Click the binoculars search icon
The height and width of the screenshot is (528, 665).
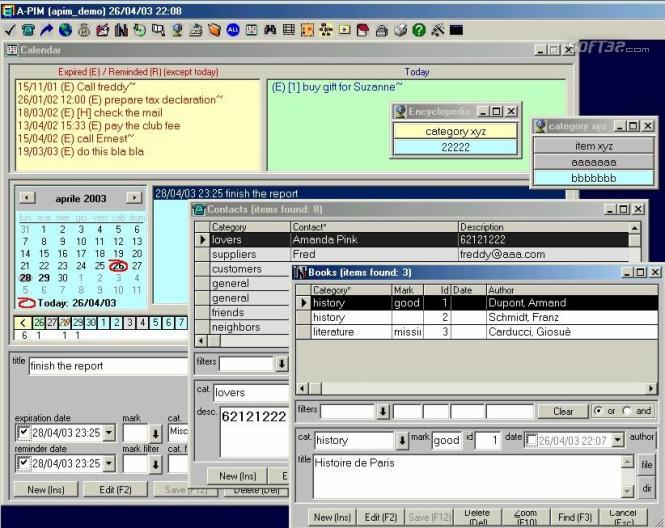tap(270, 30)
